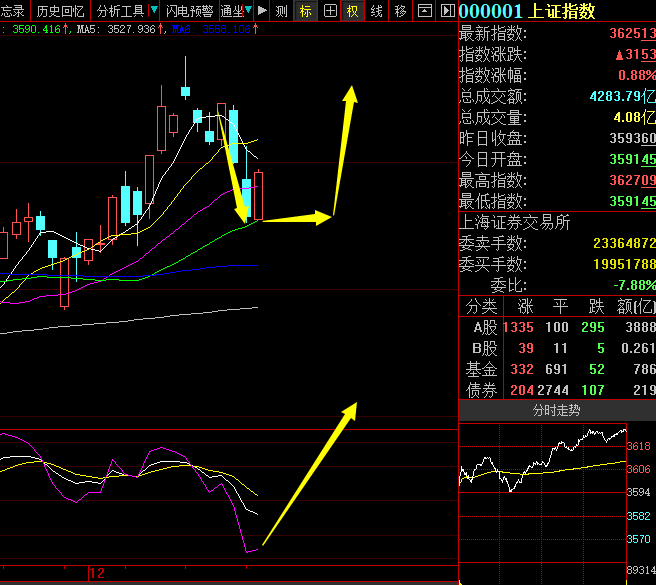Viewport: 656px width, 585px height.
Task: Open the 历史回忆 menu item
Action: pyautogui.click(x=61, y=10)
